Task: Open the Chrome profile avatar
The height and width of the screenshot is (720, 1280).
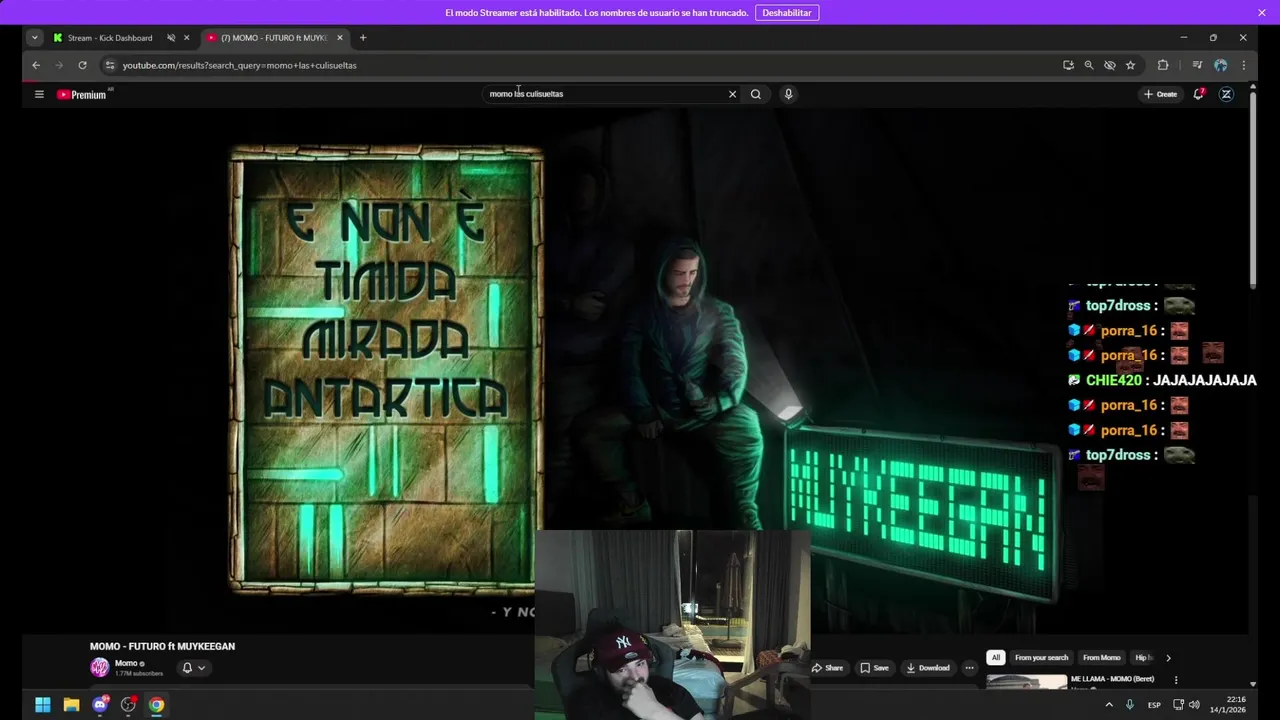Action: [x=1220, y=65]
